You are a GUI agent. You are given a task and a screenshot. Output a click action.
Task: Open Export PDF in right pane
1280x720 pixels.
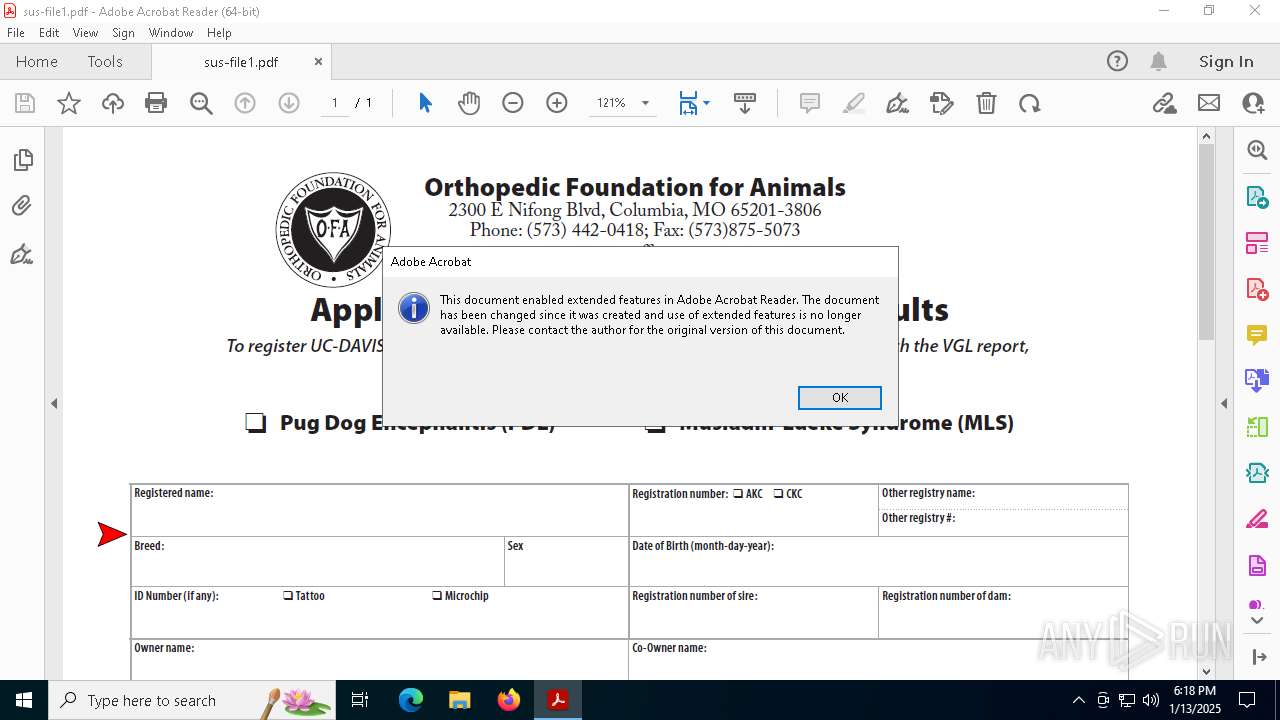click(1257, 196)
